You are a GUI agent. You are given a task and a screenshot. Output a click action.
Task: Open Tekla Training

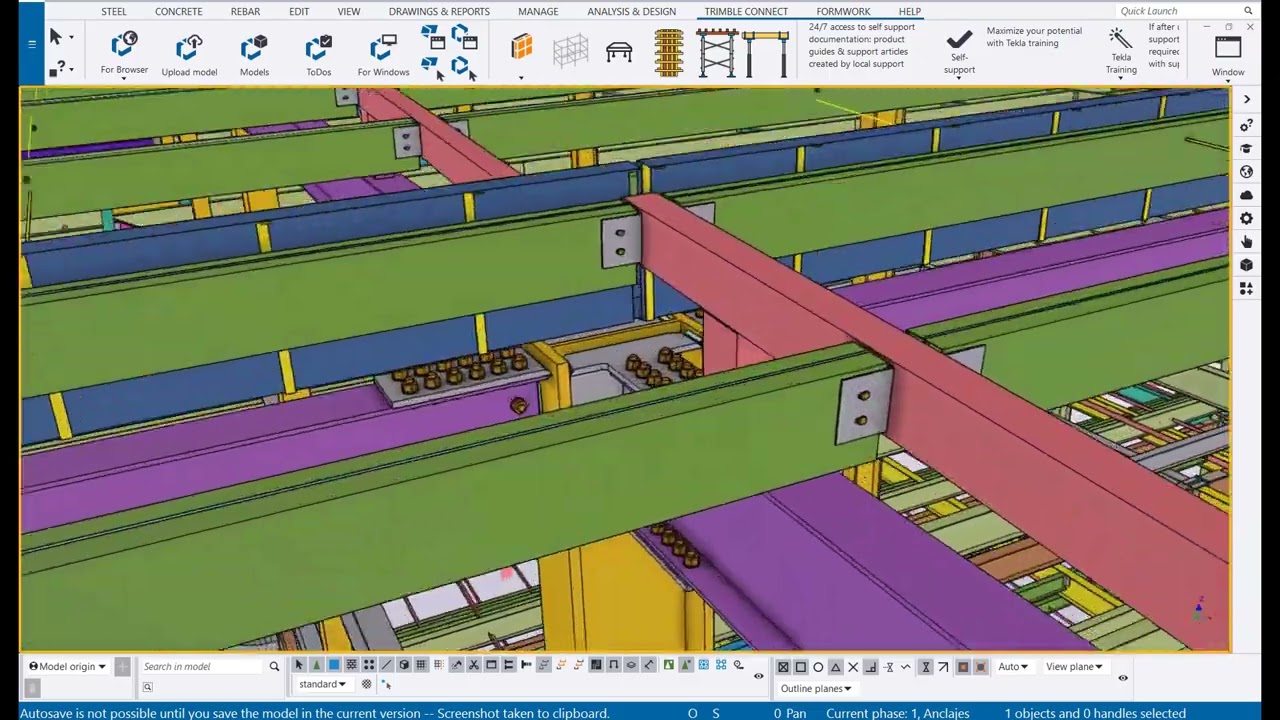pos(1121,51)
